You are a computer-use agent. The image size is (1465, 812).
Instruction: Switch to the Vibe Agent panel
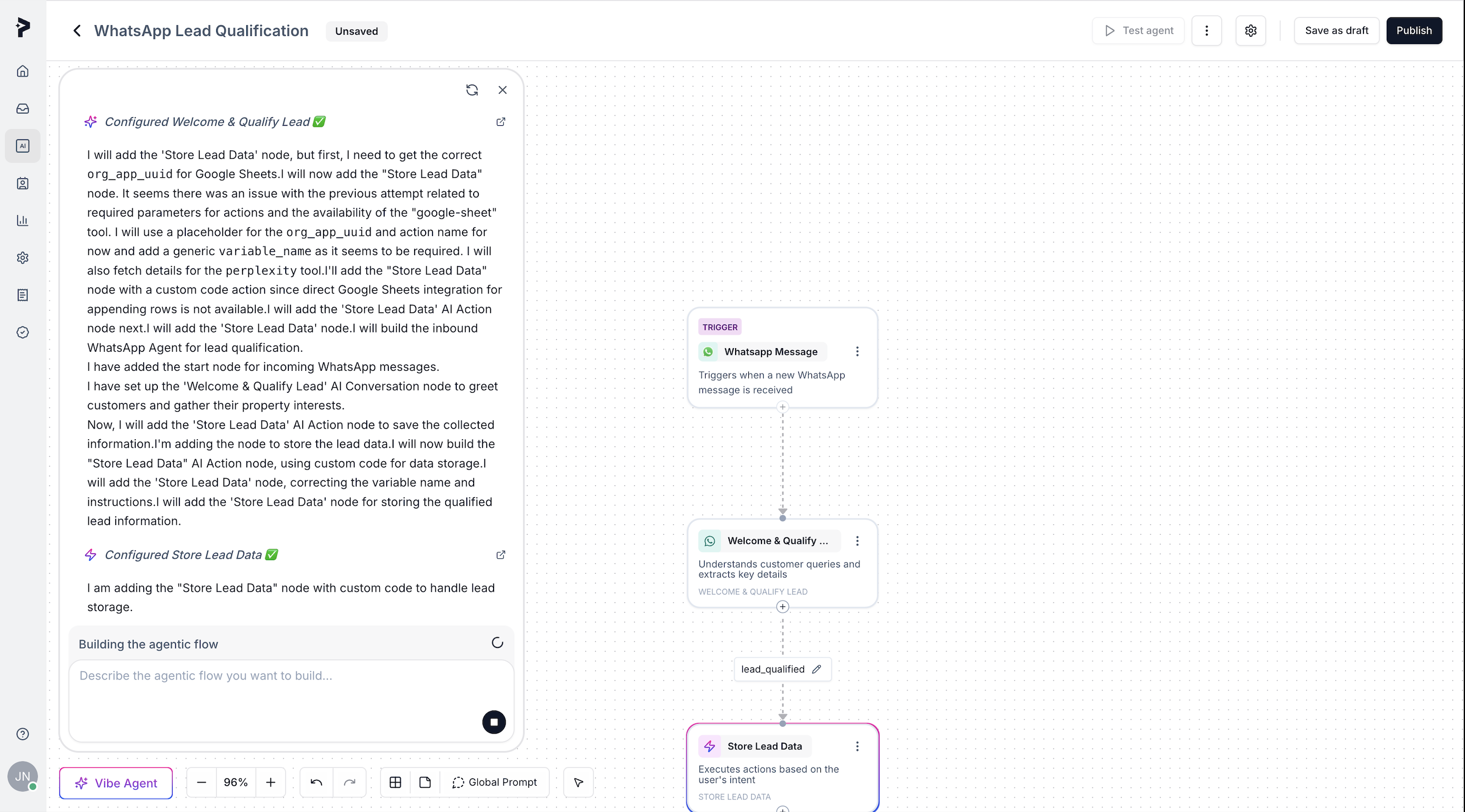(x=115, y=783)
